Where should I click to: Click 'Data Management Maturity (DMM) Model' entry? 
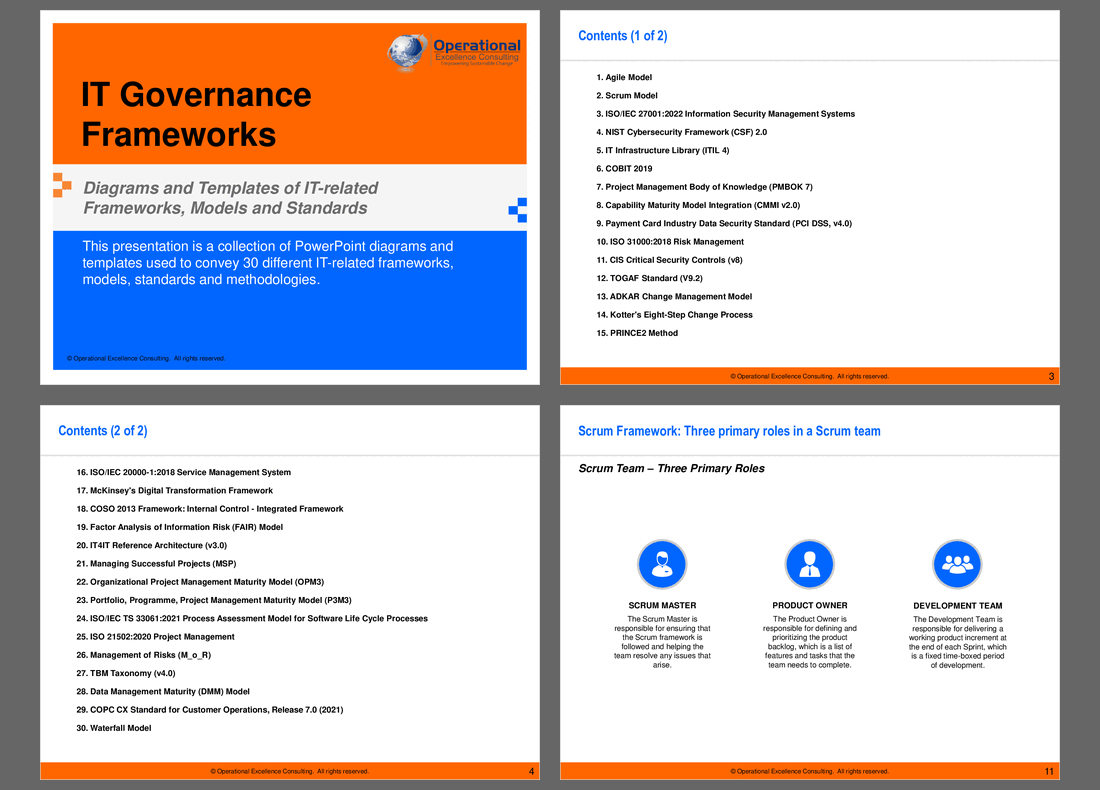point(163,691)
